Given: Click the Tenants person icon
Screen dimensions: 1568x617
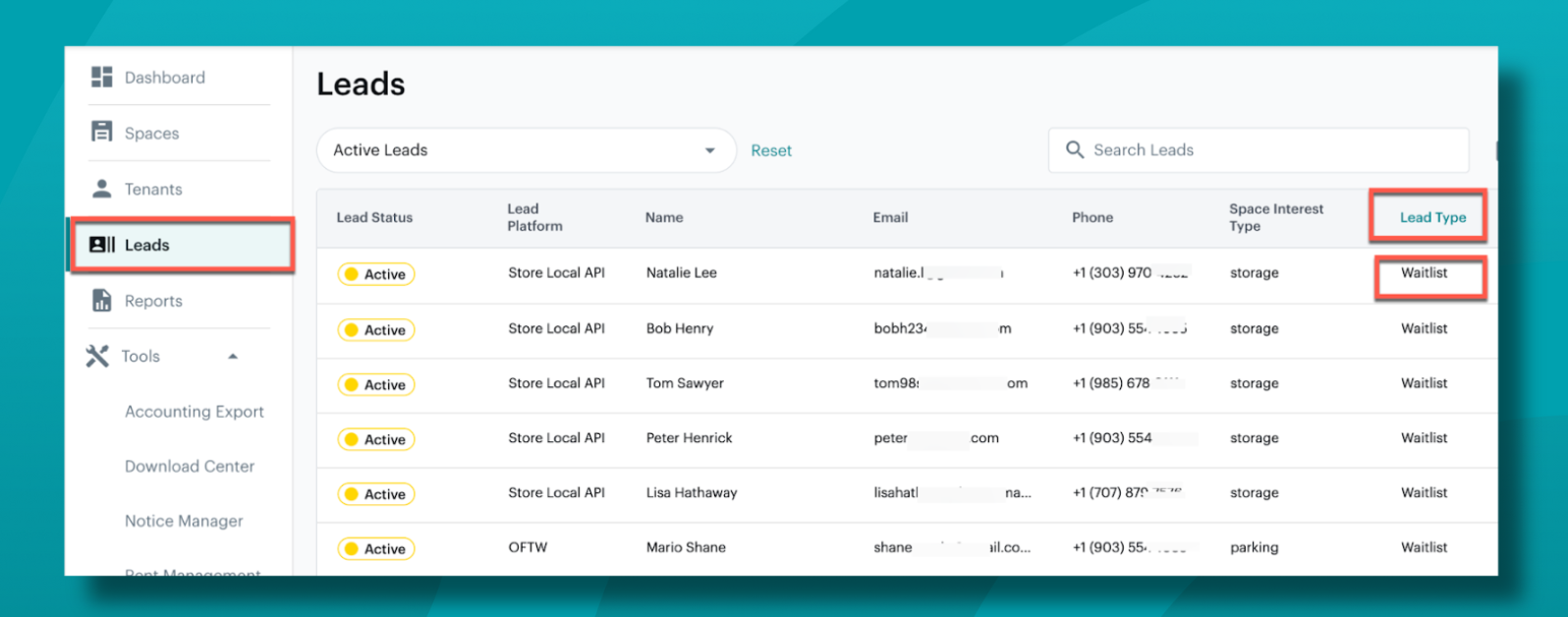Looking at the screenshot, I should pyautogui.click(x=101, y=188).
